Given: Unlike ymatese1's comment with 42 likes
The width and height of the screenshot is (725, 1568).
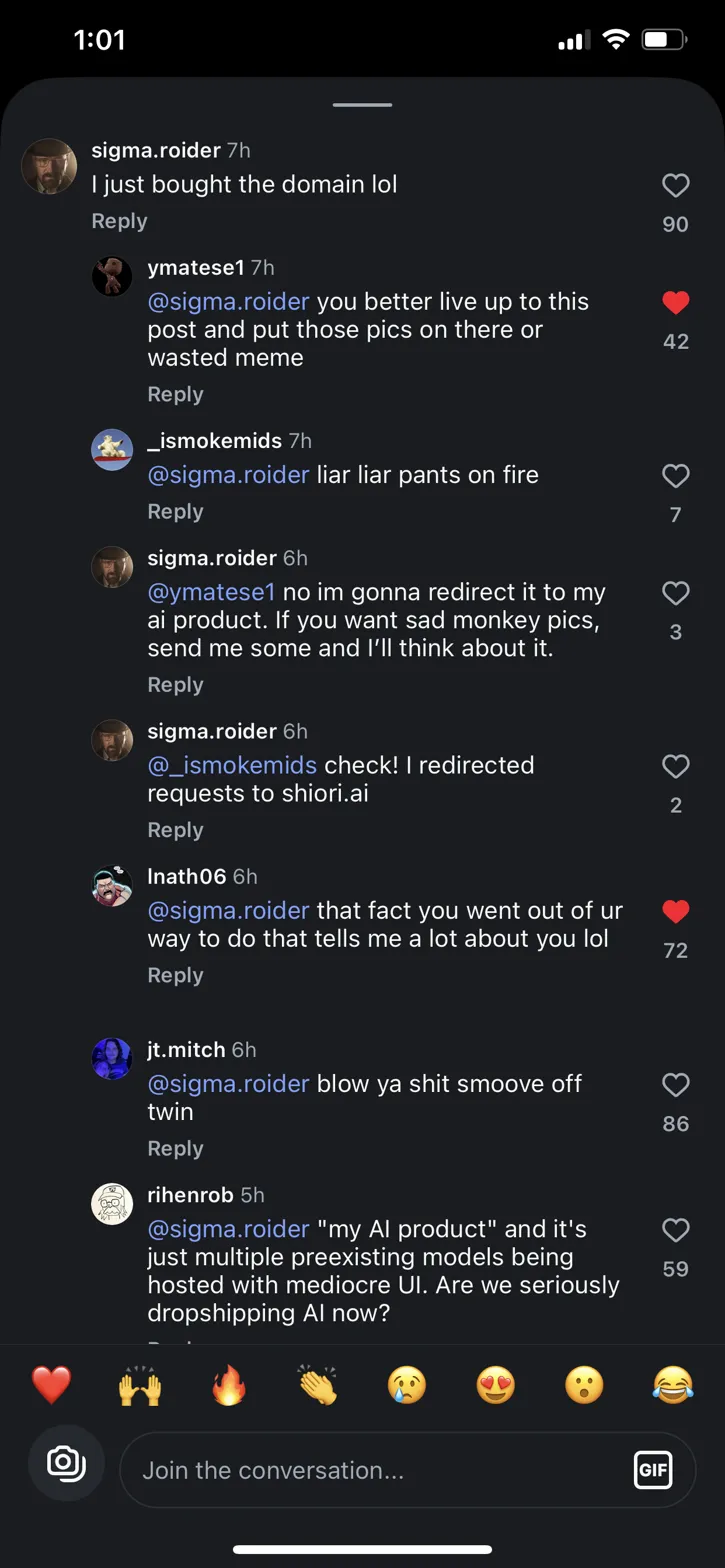Looking at the screenshot, I should point(676,302).
